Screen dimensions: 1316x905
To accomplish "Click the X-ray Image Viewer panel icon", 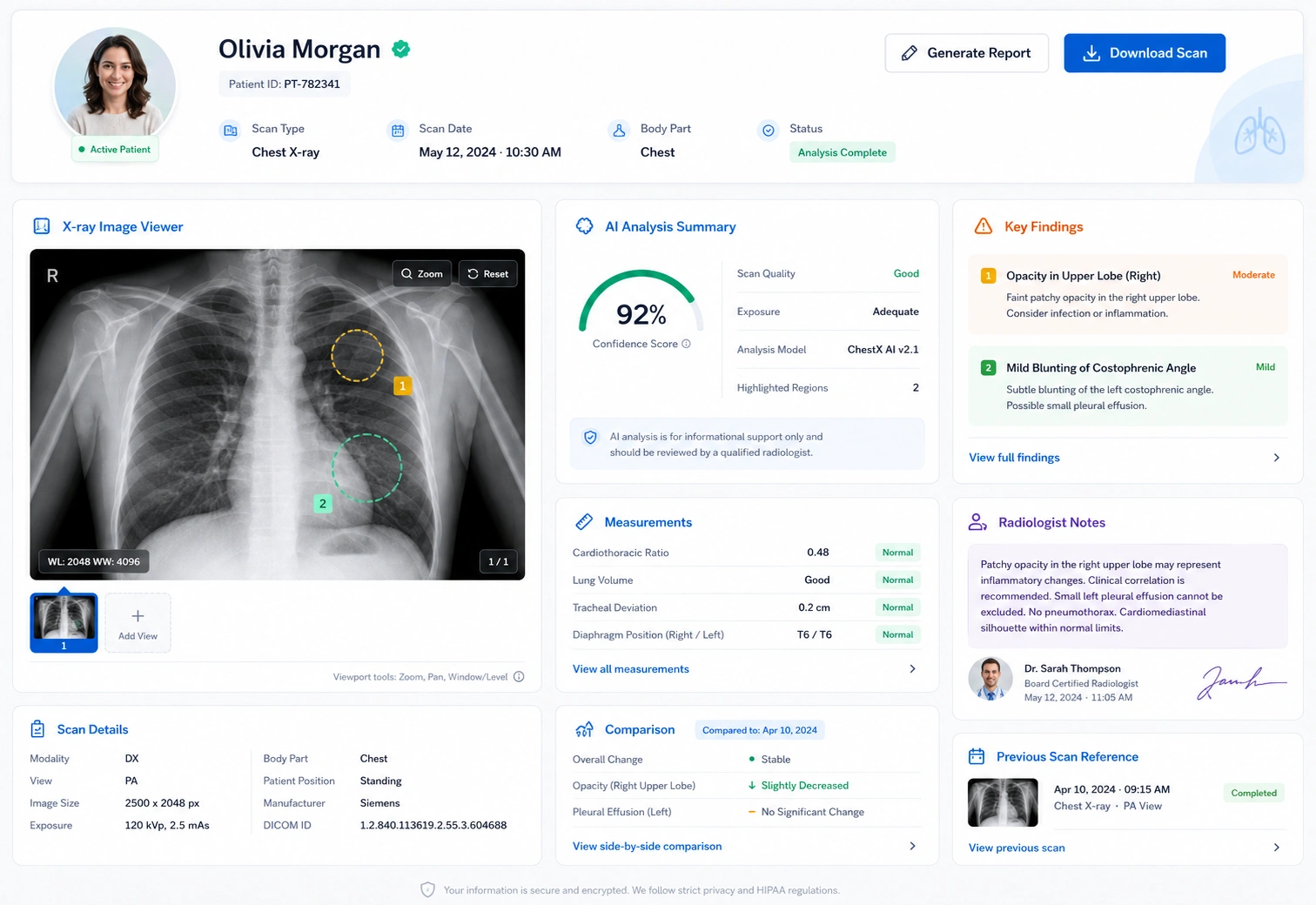I will coord(42,226).
